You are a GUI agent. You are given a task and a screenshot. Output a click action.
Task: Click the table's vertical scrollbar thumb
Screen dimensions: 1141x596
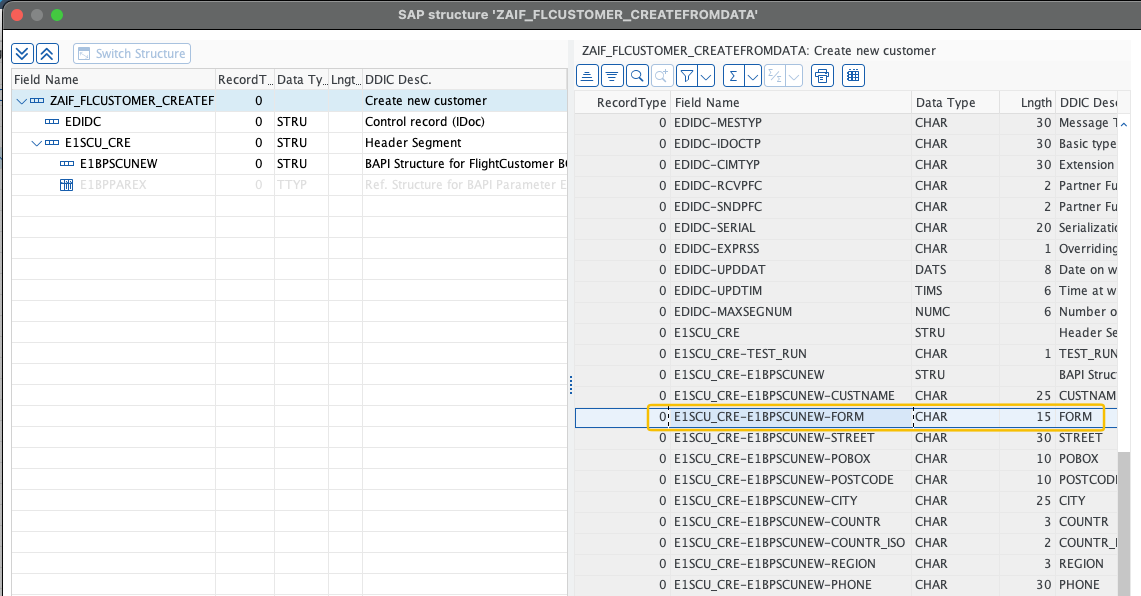[1124, 523]
